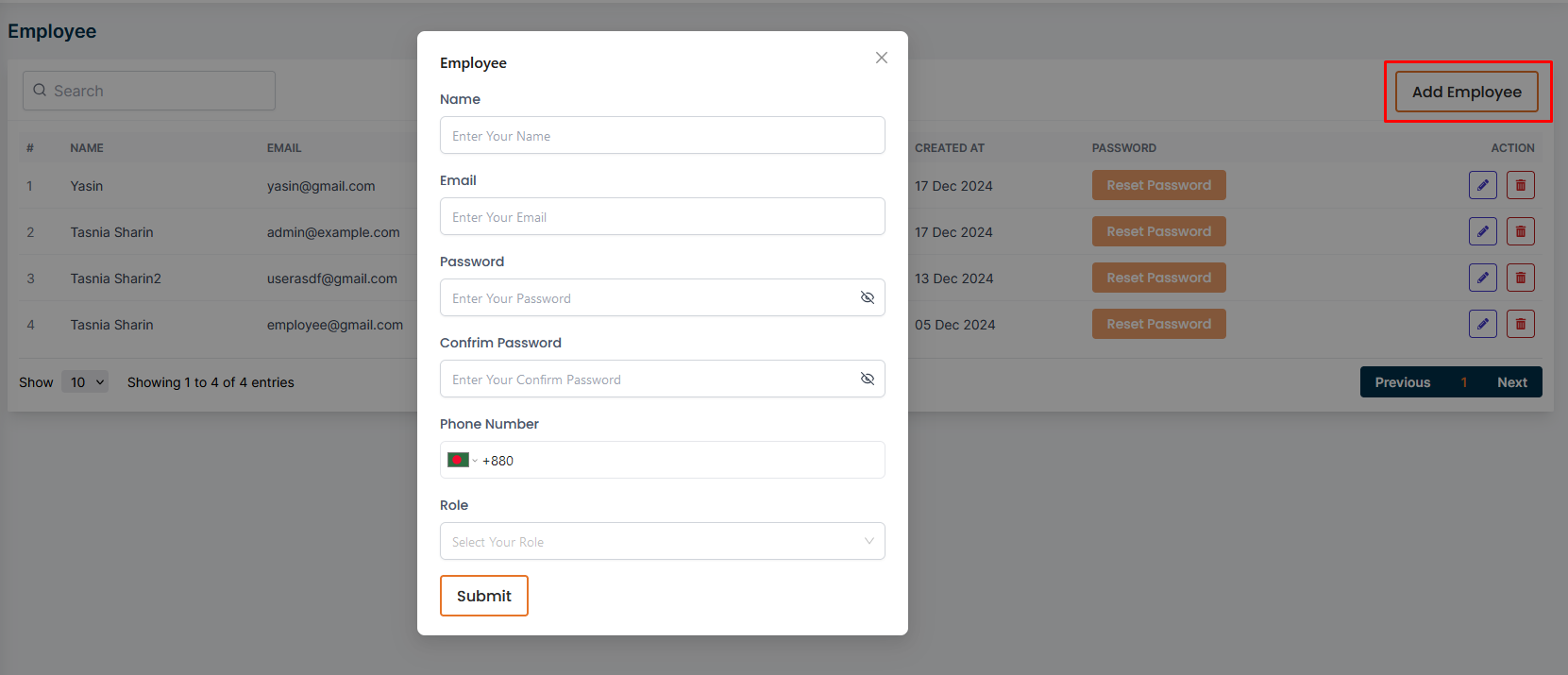Submit the Employee form
Viewport: 1568px width, 675px height.
483,596
